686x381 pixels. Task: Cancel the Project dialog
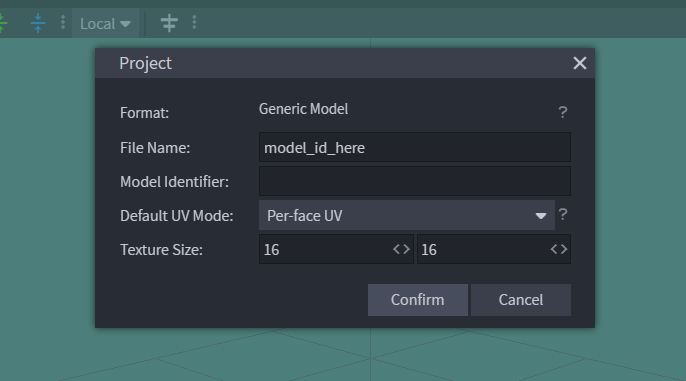pyautogui.click(x=521, y=300)
